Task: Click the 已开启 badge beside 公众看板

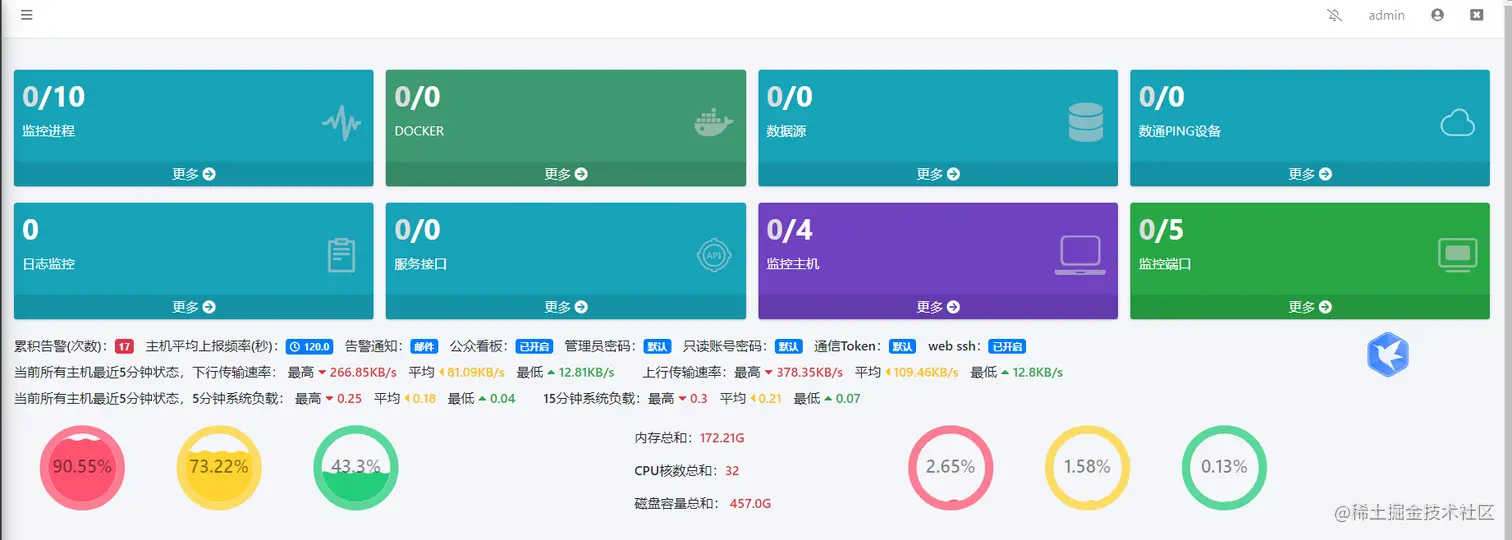Action: (x=533, y=347)
